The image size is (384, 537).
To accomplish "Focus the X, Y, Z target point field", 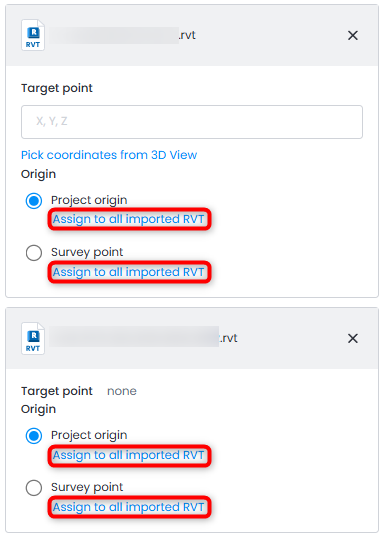I will (192, 122).
